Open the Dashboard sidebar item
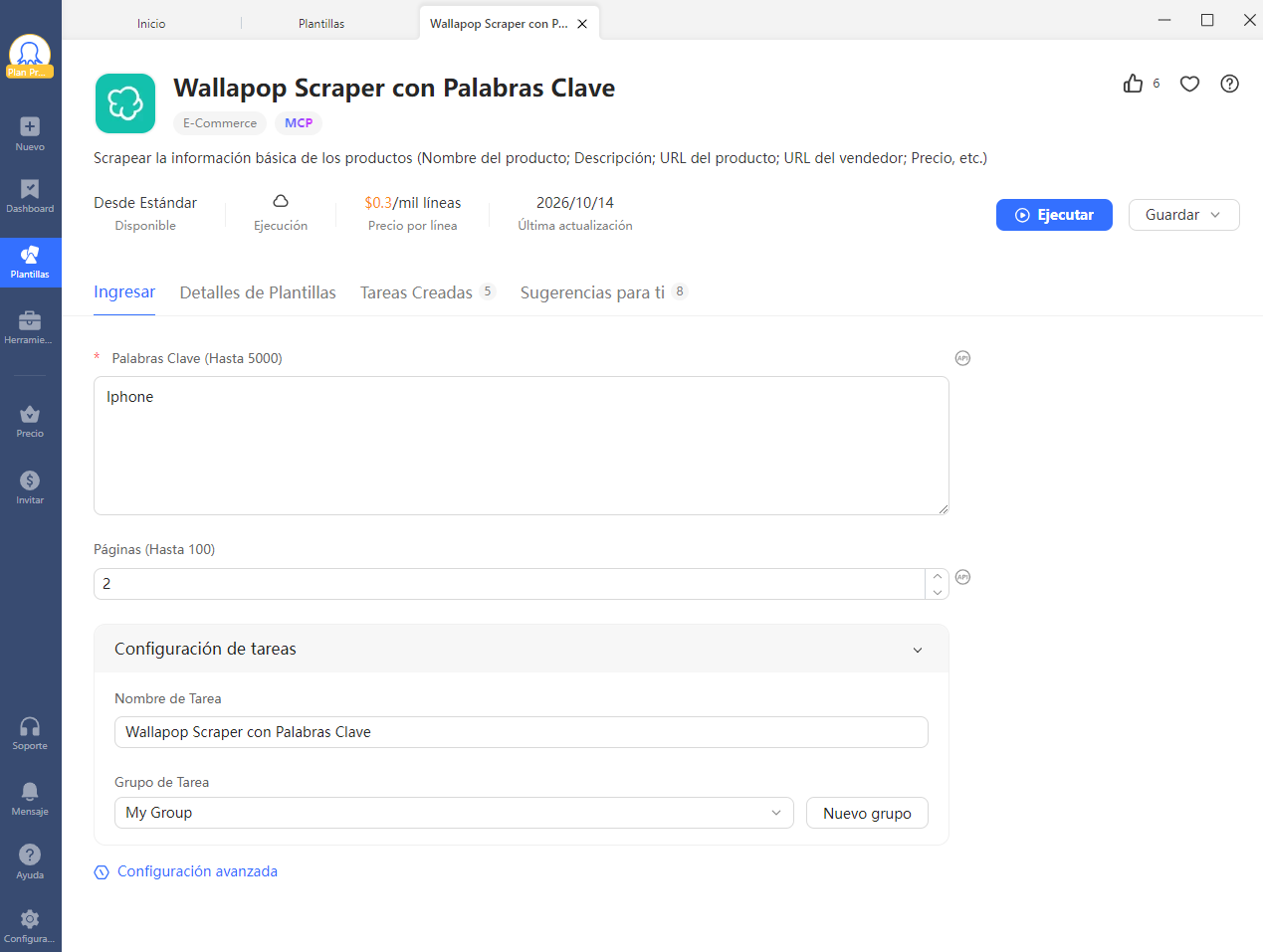This screenshot has width=1263, height=952. (x=30, y=196)
